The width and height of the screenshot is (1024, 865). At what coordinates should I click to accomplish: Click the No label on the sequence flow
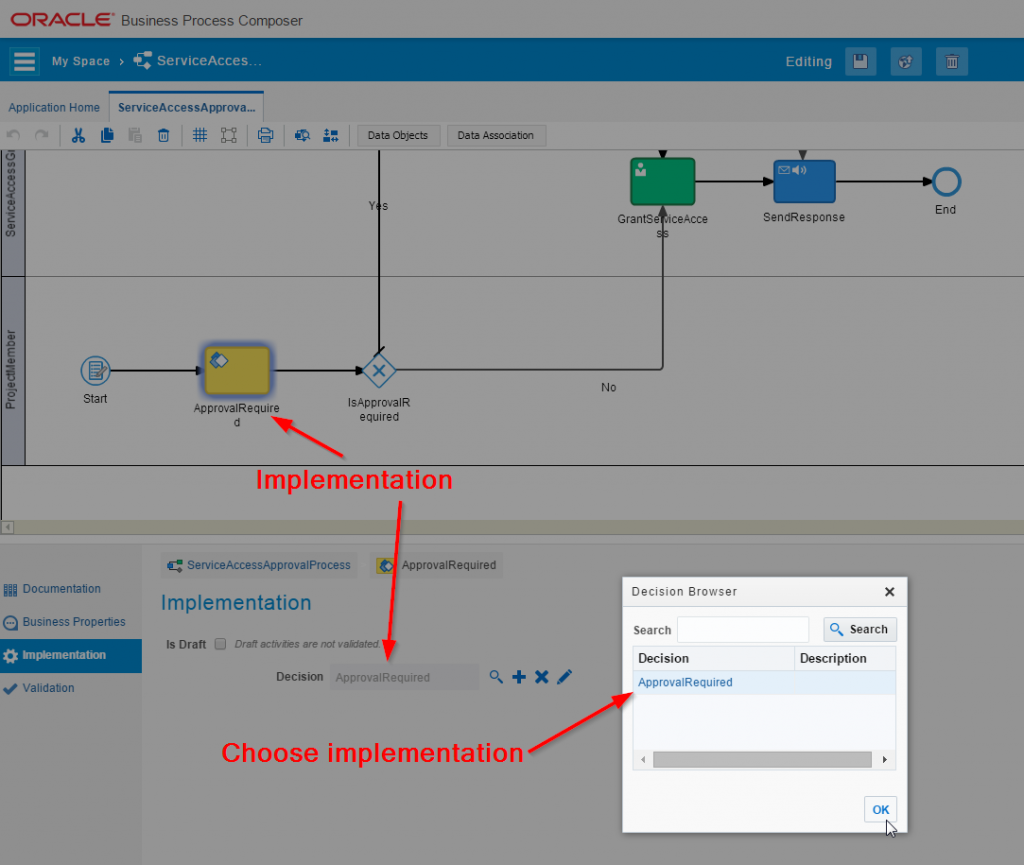609,388
